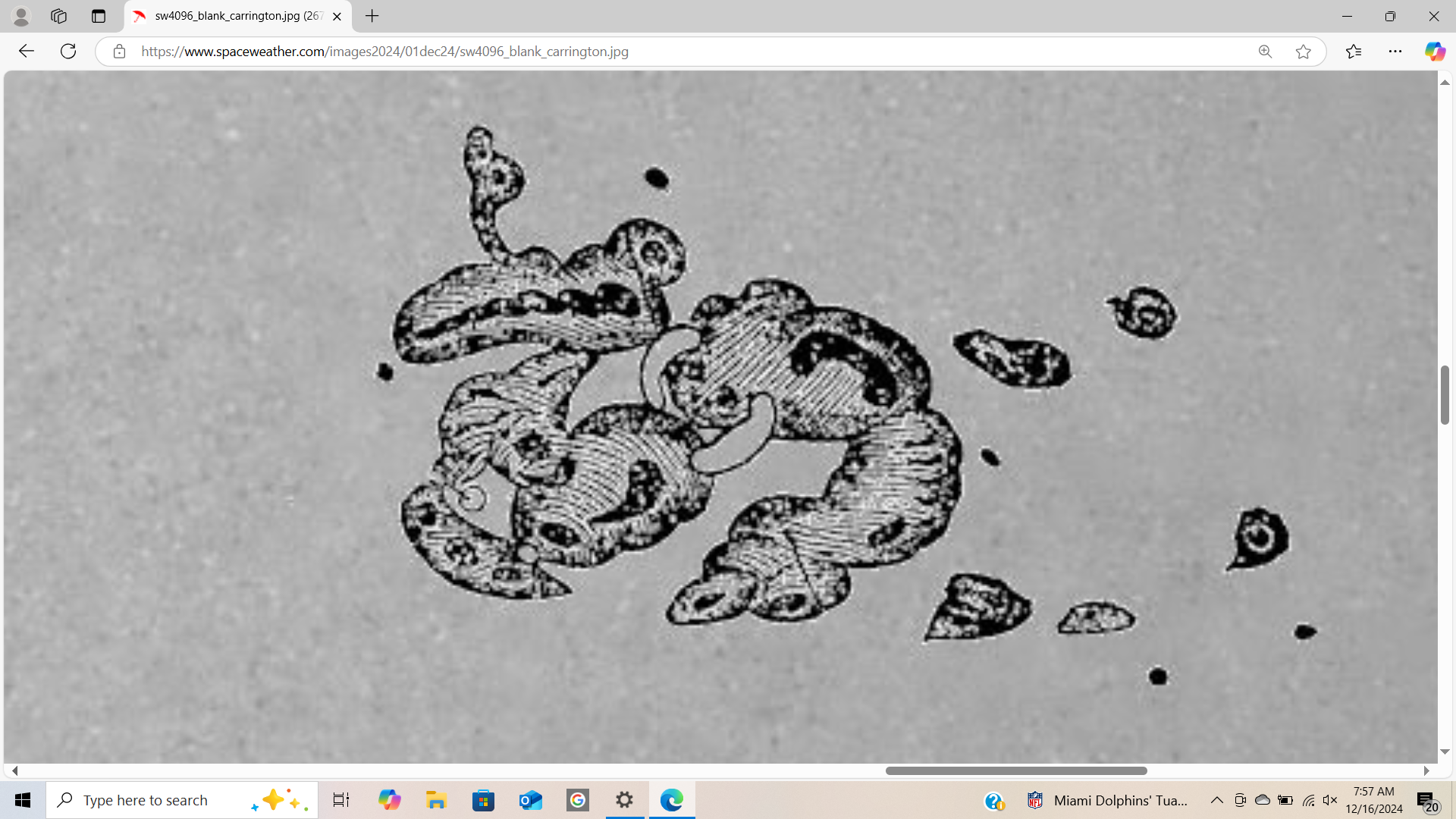Add this page to favorites with the star
Viewport: 1456px width, 819px height.
pos(1304,52)
